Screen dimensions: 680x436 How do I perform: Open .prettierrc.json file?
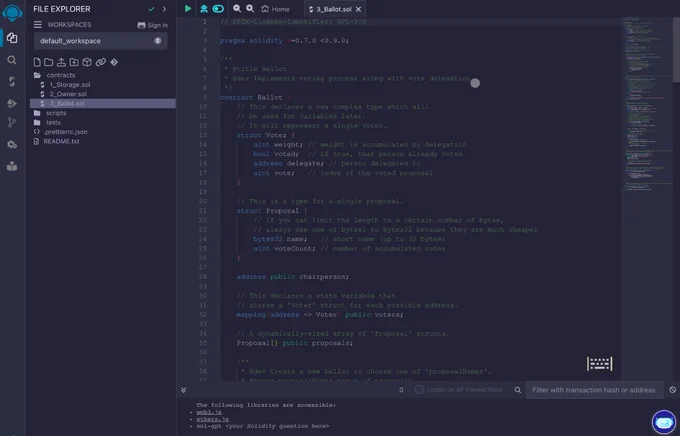click(65, 131)
